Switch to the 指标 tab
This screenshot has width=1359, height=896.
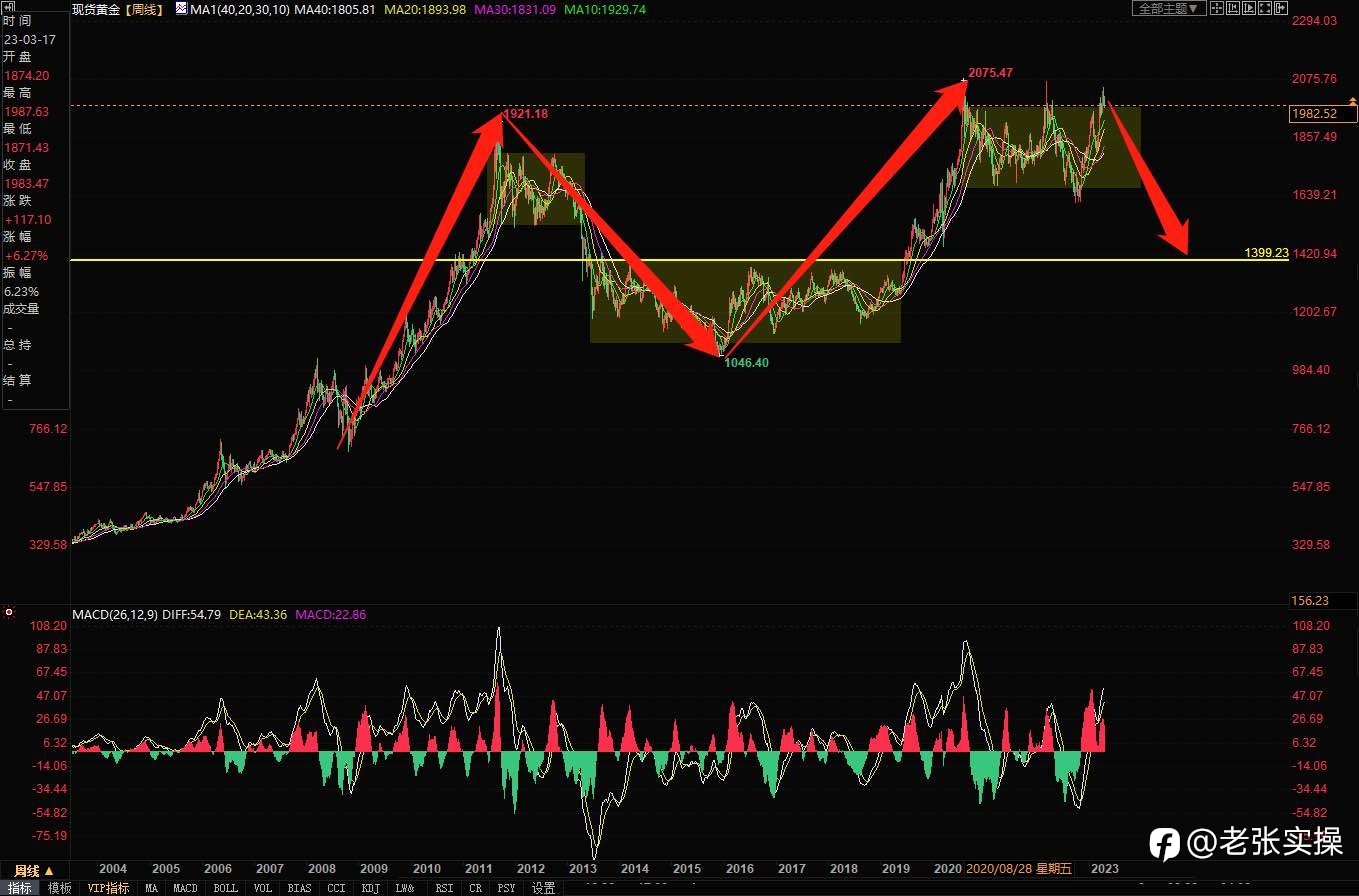(21, 888)
